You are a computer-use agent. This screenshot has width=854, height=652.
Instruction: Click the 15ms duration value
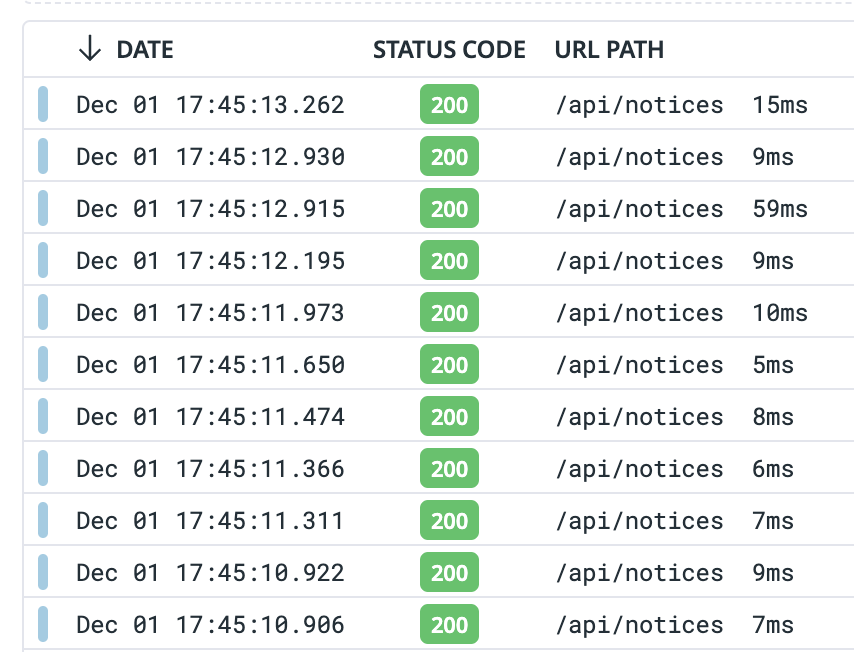780,105
